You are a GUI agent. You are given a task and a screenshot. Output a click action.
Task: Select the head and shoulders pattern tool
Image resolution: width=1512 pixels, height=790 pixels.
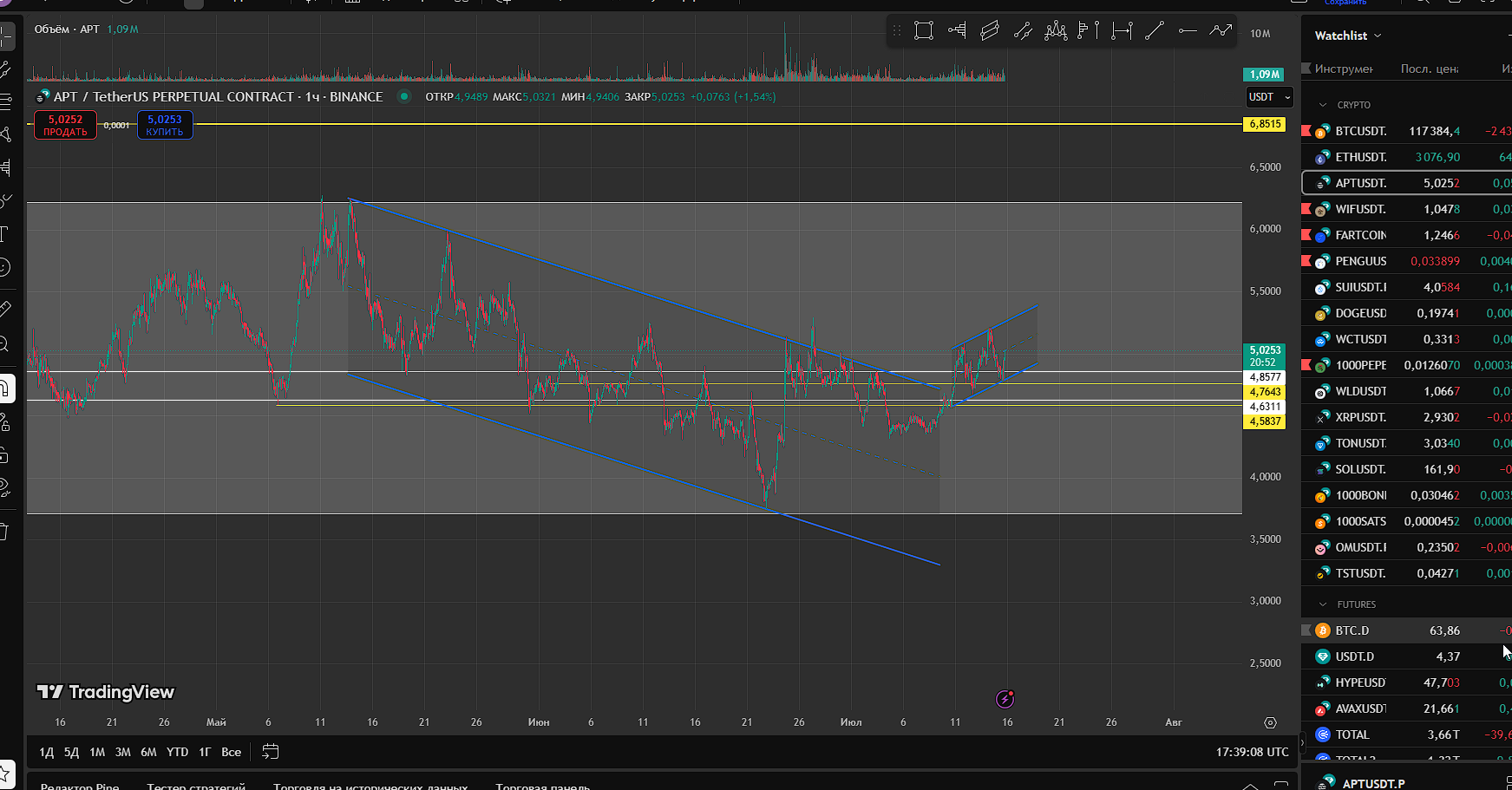pos(1056,31)
